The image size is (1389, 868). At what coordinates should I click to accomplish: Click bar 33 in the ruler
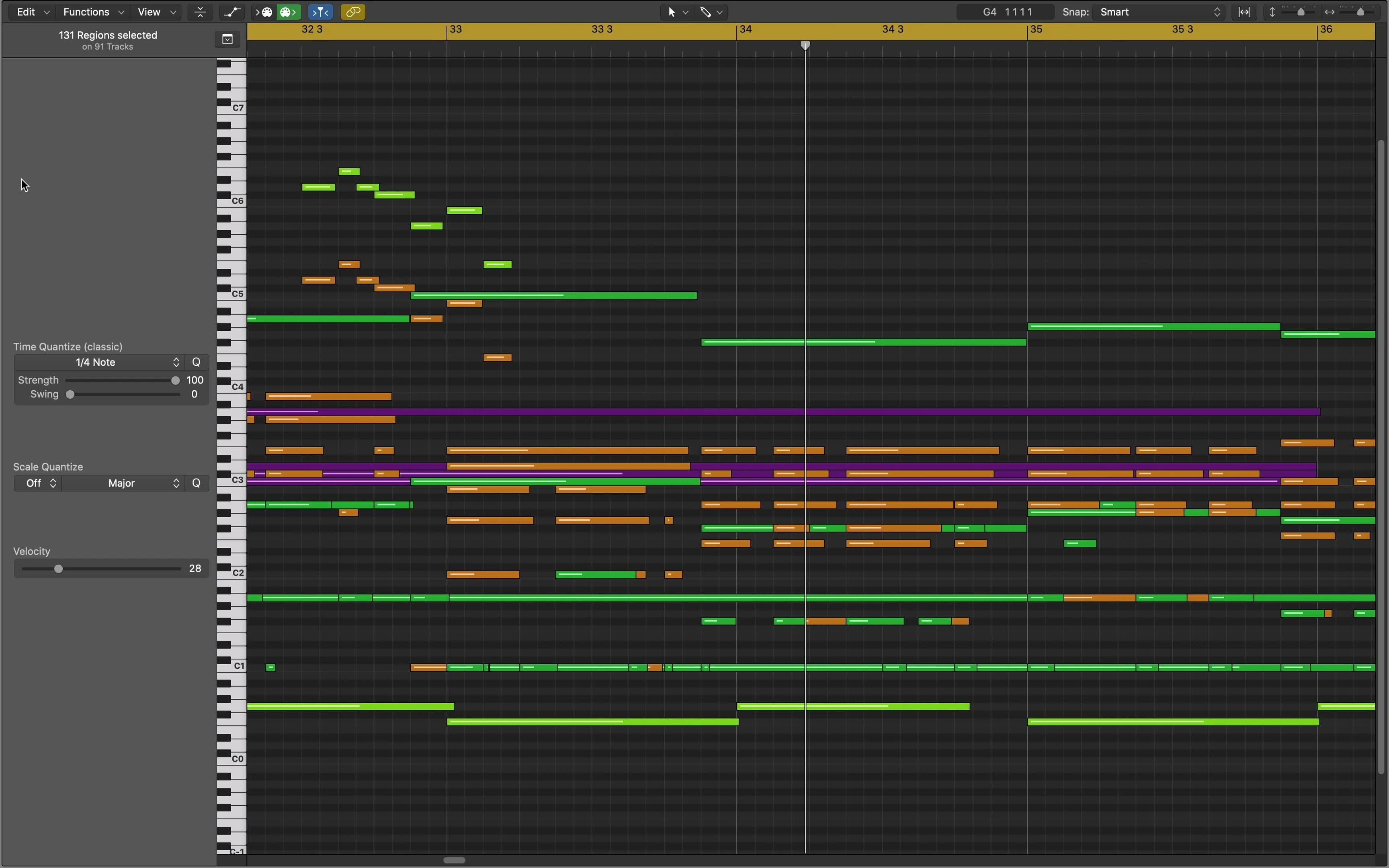456,30
